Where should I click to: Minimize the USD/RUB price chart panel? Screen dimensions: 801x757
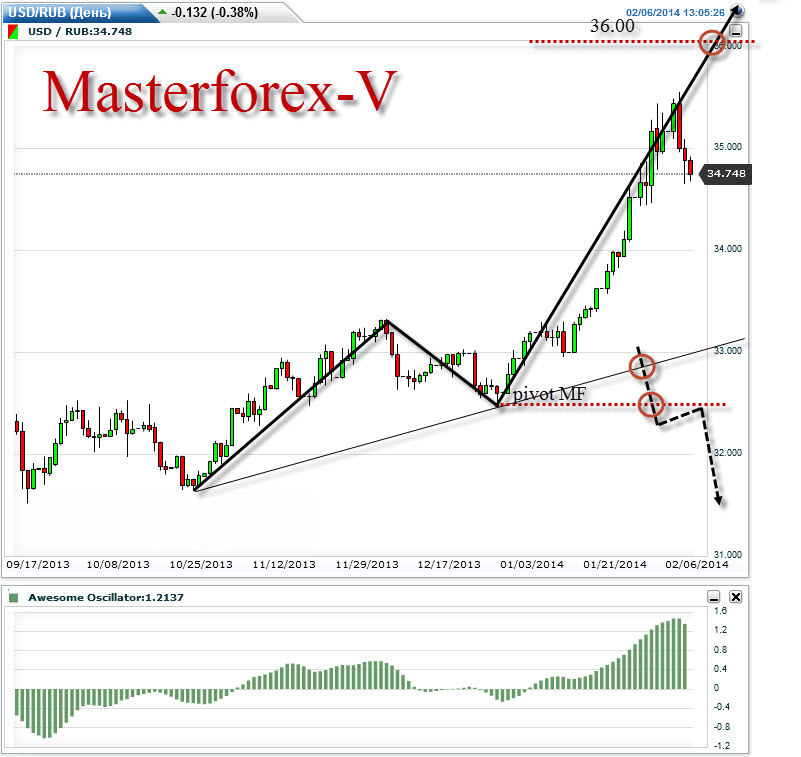[736, 32]
